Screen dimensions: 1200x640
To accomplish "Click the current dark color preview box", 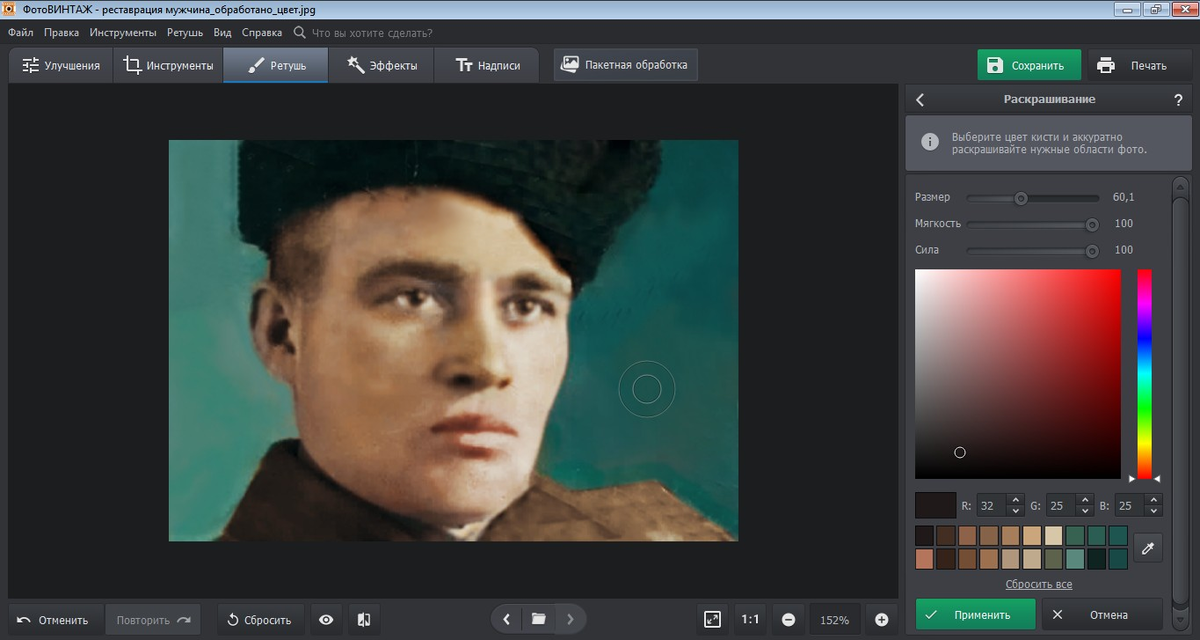I will click(x=935, y=505).
